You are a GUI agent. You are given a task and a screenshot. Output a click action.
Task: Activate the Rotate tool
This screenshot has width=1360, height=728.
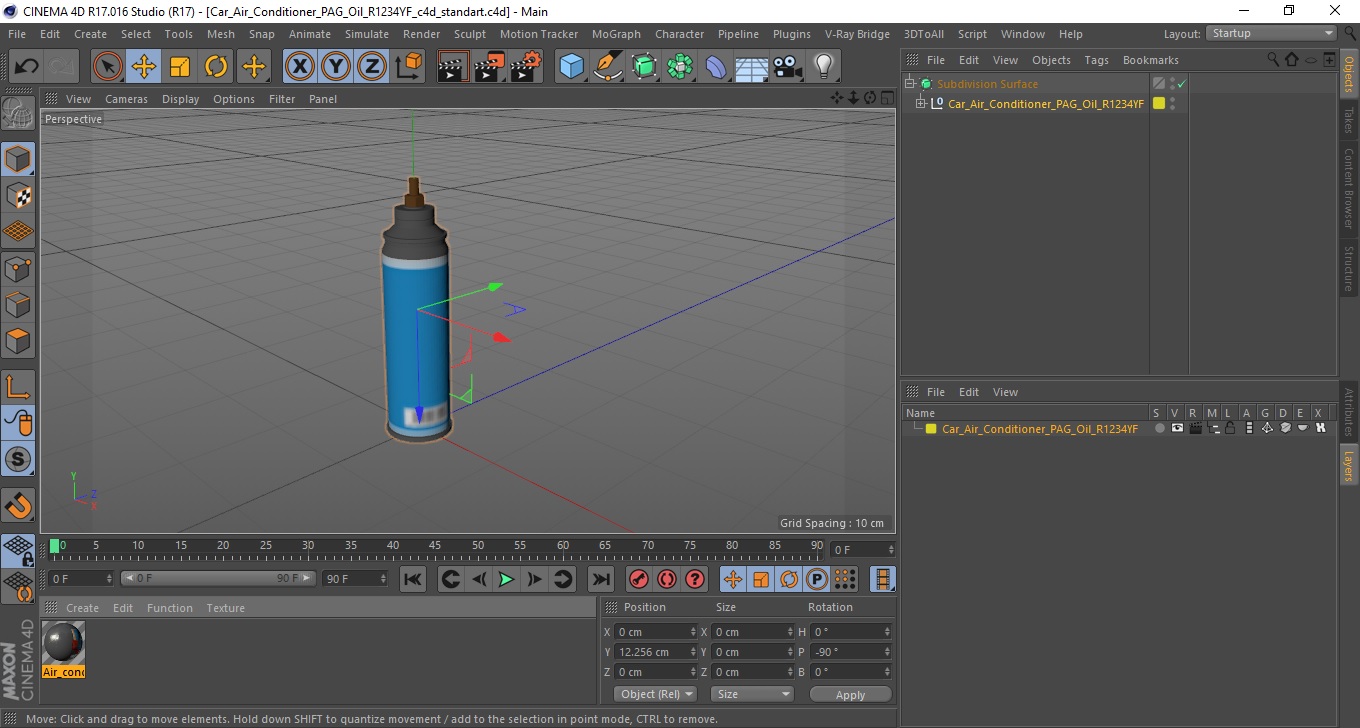[216, 67]
